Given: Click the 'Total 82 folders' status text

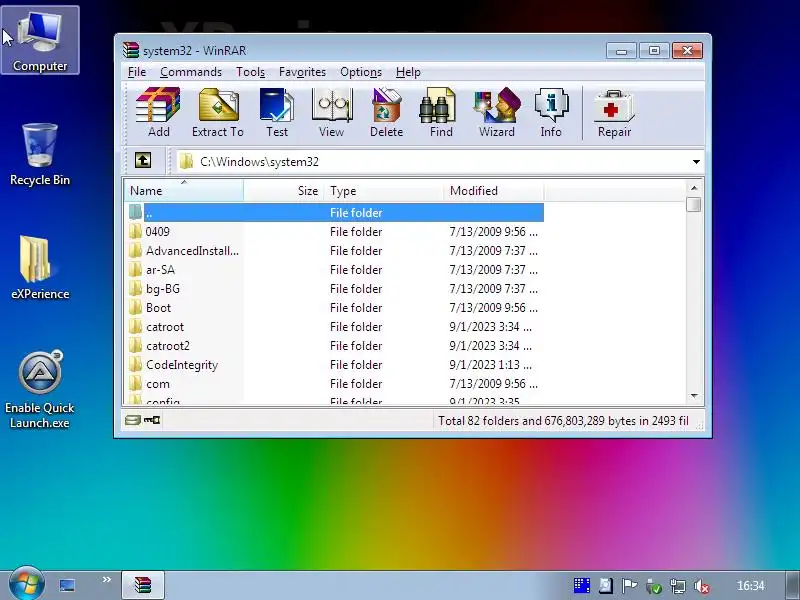Looking at the screenshot, I should (563, 420).
